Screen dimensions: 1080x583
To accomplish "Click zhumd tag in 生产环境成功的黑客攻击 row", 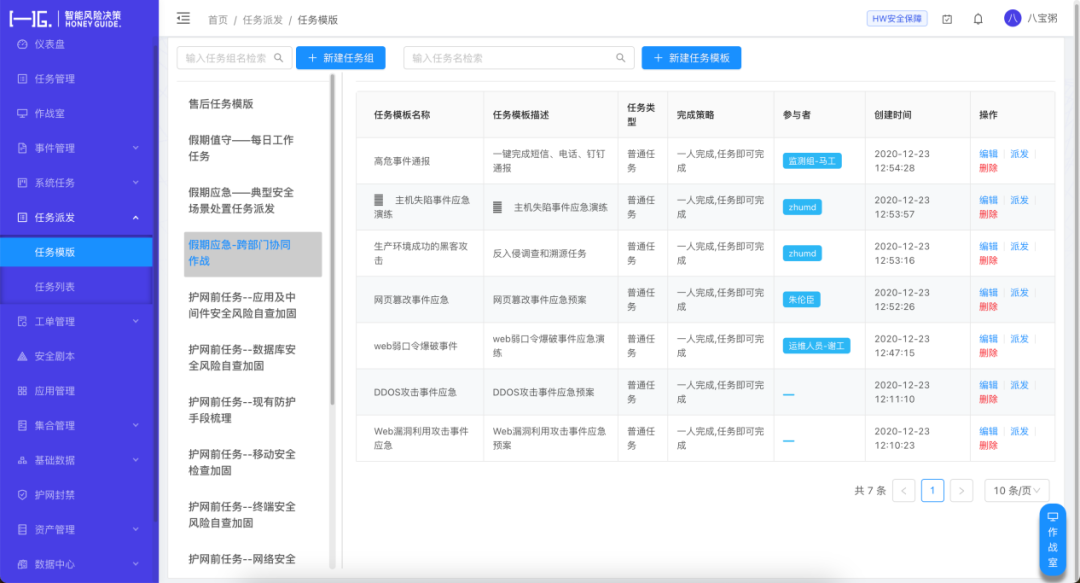I will pyautogui.click(x=802, y=254).
